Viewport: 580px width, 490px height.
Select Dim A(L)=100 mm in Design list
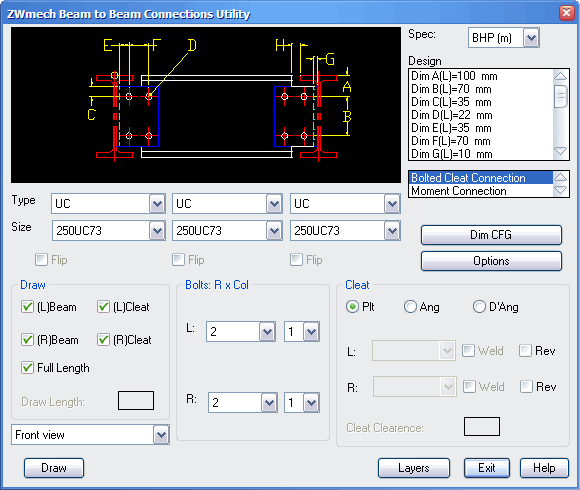tap(480, 76)
